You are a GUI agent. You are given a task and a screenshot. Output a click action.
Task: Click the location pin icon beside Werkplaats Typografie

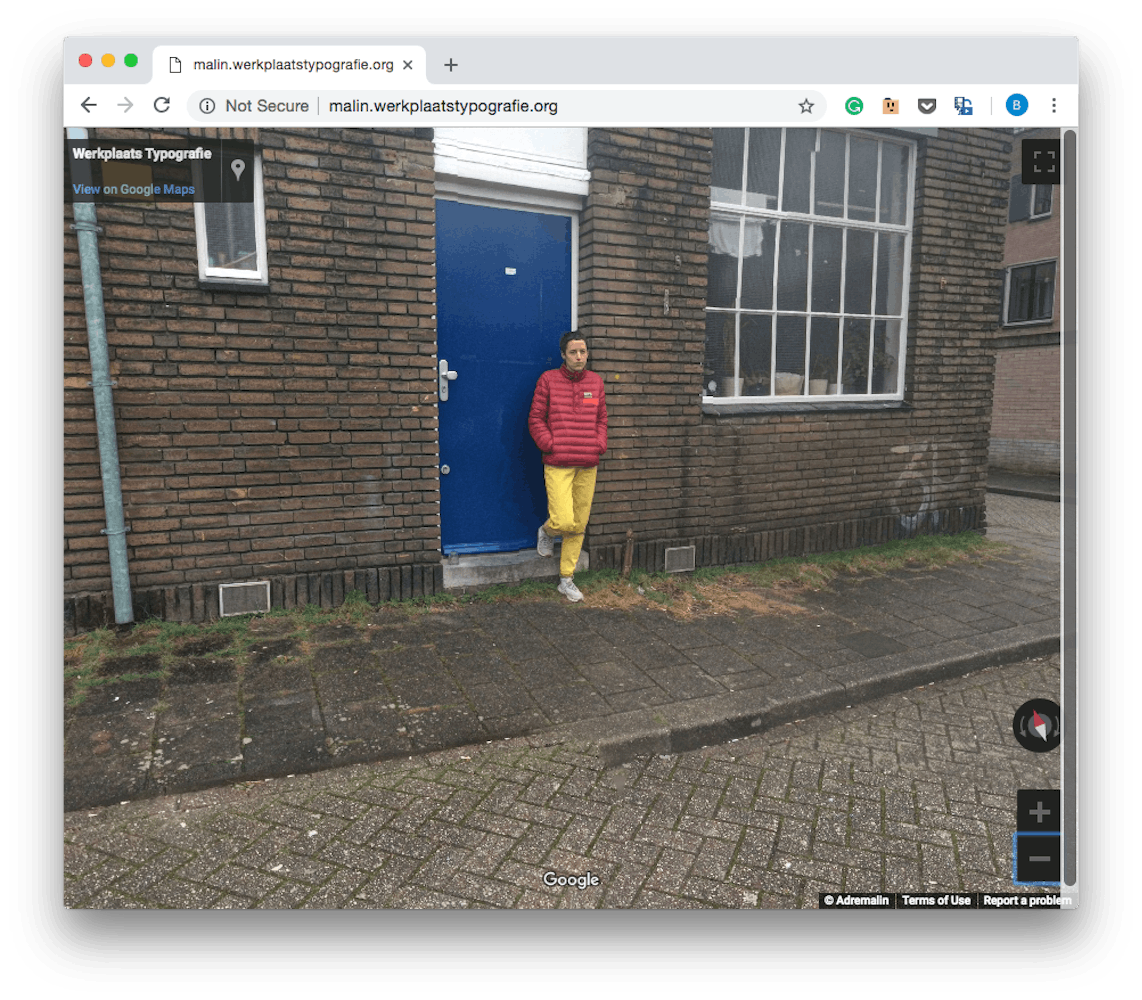click(x=238, y=170)
